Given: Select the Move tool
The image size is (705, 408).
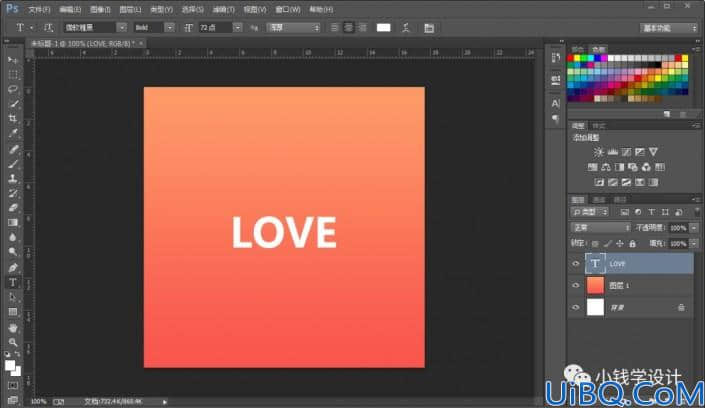Looking at the screenshot, I should pos(13,60).
